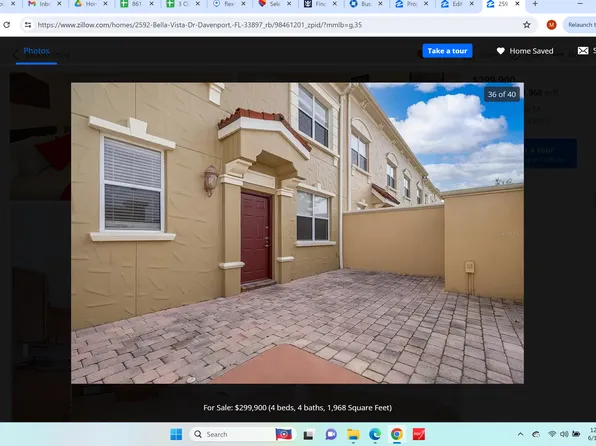
Task: Click the envelope share icon
Action: (x=583, y=51)
